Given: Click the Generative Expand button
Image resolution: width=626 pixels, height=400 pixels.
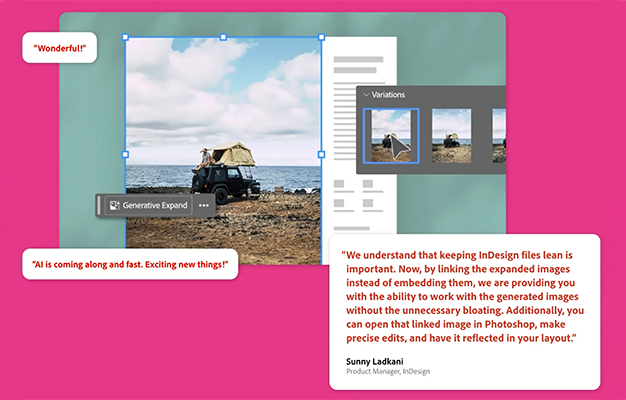Looking at the screenshot, I should tap(149, 205).
